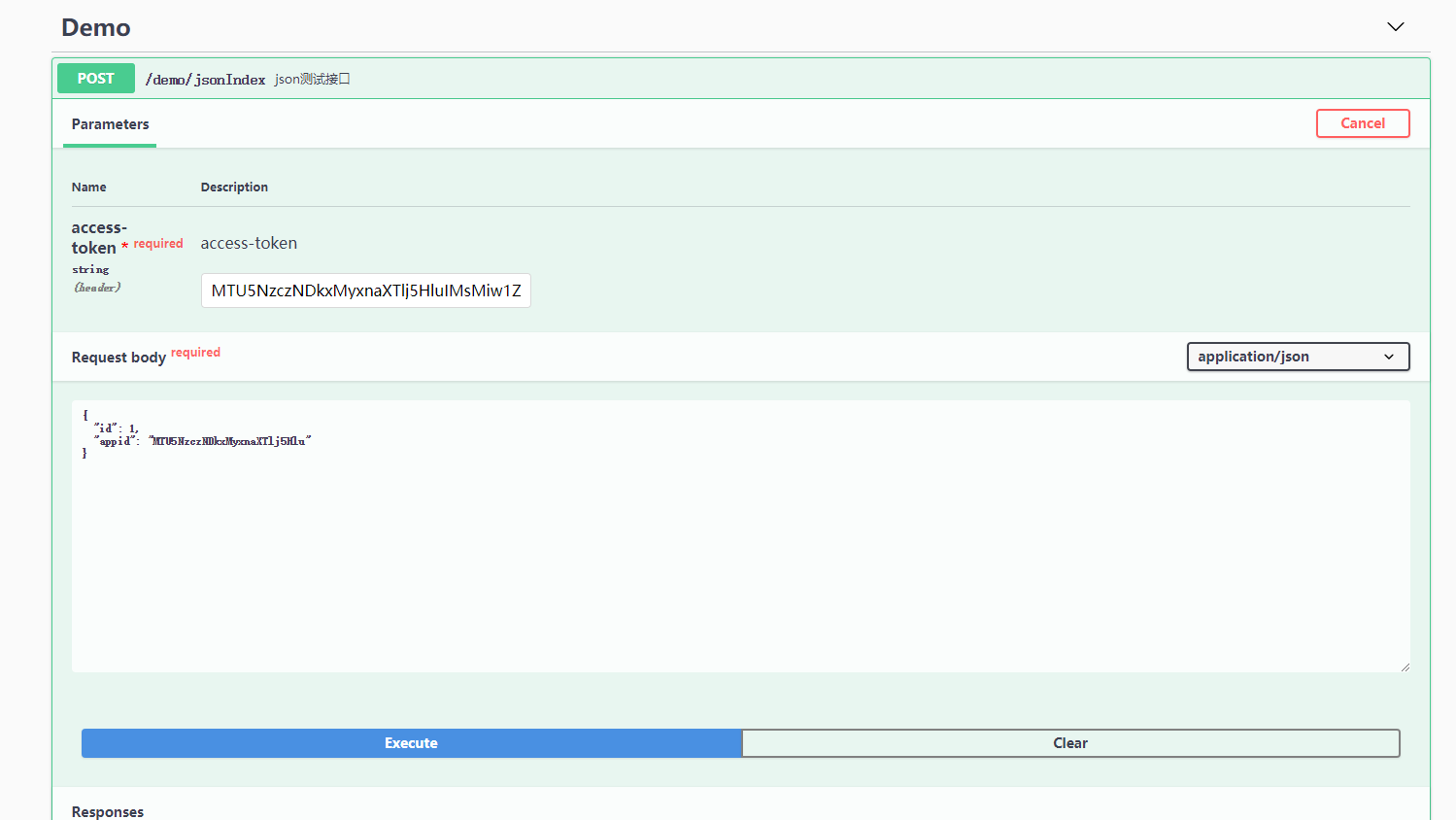Click the Cancel button
The height and width of the screenshot is (820, 1456).
click(1363, 123)
